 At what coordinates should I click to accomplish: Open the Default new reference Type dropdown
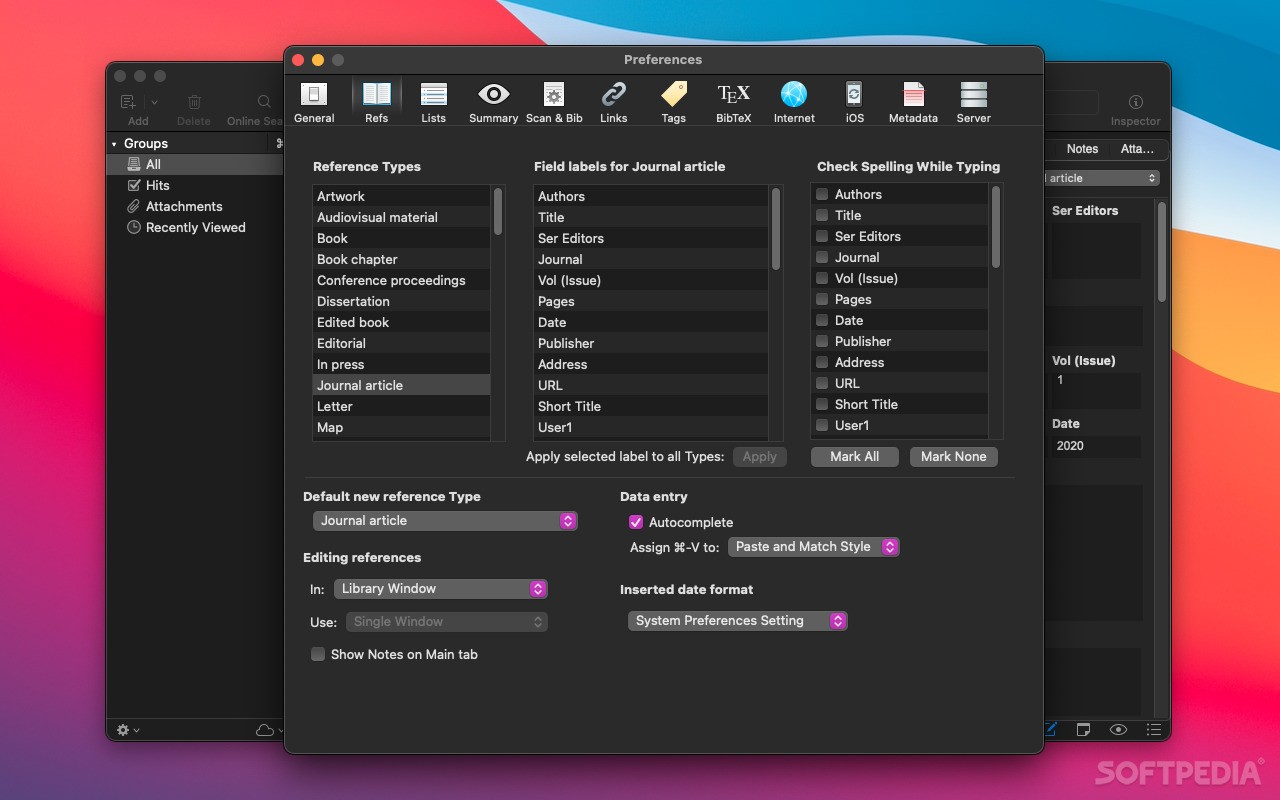pyautogui.click(x=444, y=521)
